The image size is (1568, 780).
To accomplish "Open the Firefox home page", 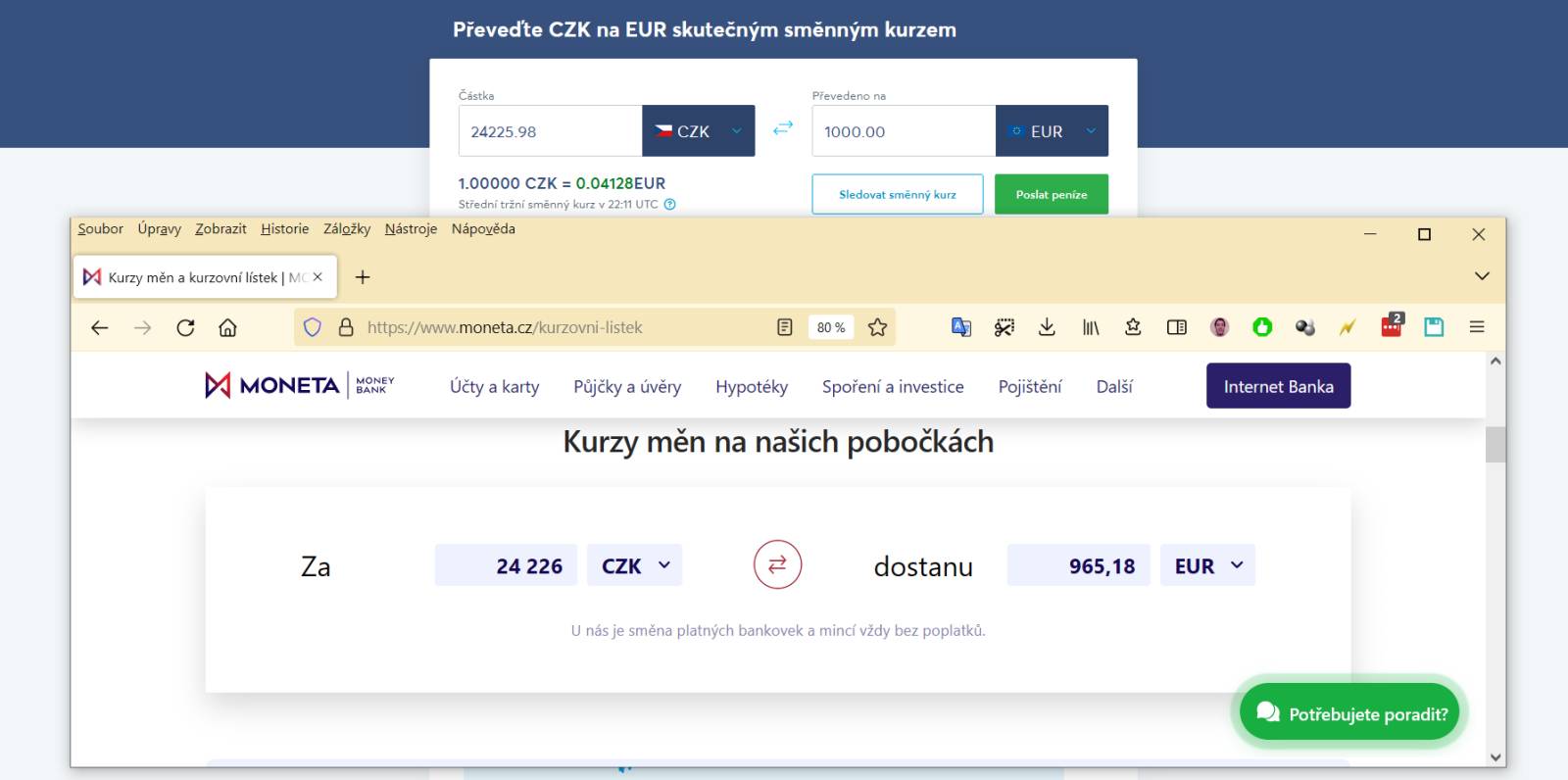I will [x=227, y=327].
